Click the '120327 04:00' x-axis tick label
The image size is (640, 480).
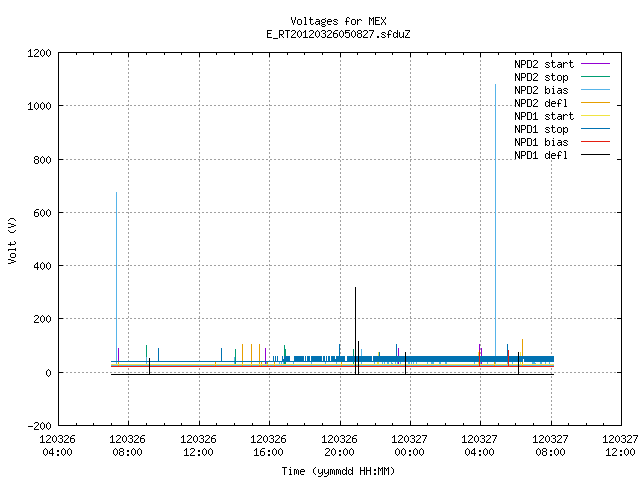coord(480,446)
